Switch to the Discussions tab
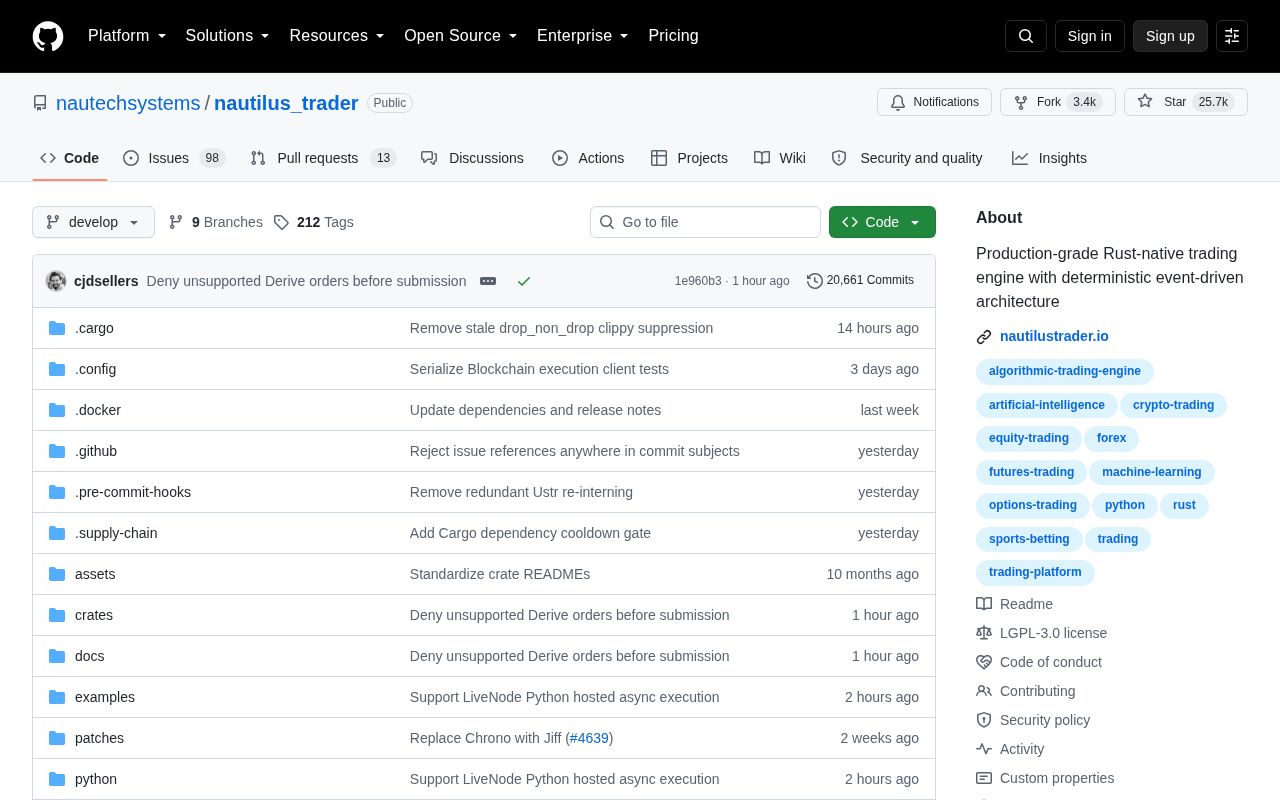 click(472, 158)
